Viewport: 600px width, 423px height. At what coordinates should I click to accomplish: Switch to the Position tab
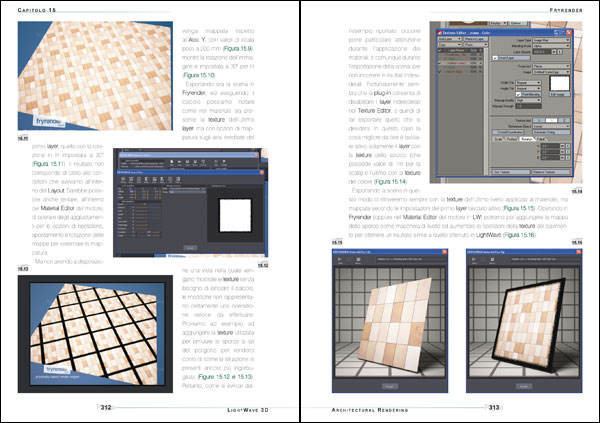pos(511,139)
